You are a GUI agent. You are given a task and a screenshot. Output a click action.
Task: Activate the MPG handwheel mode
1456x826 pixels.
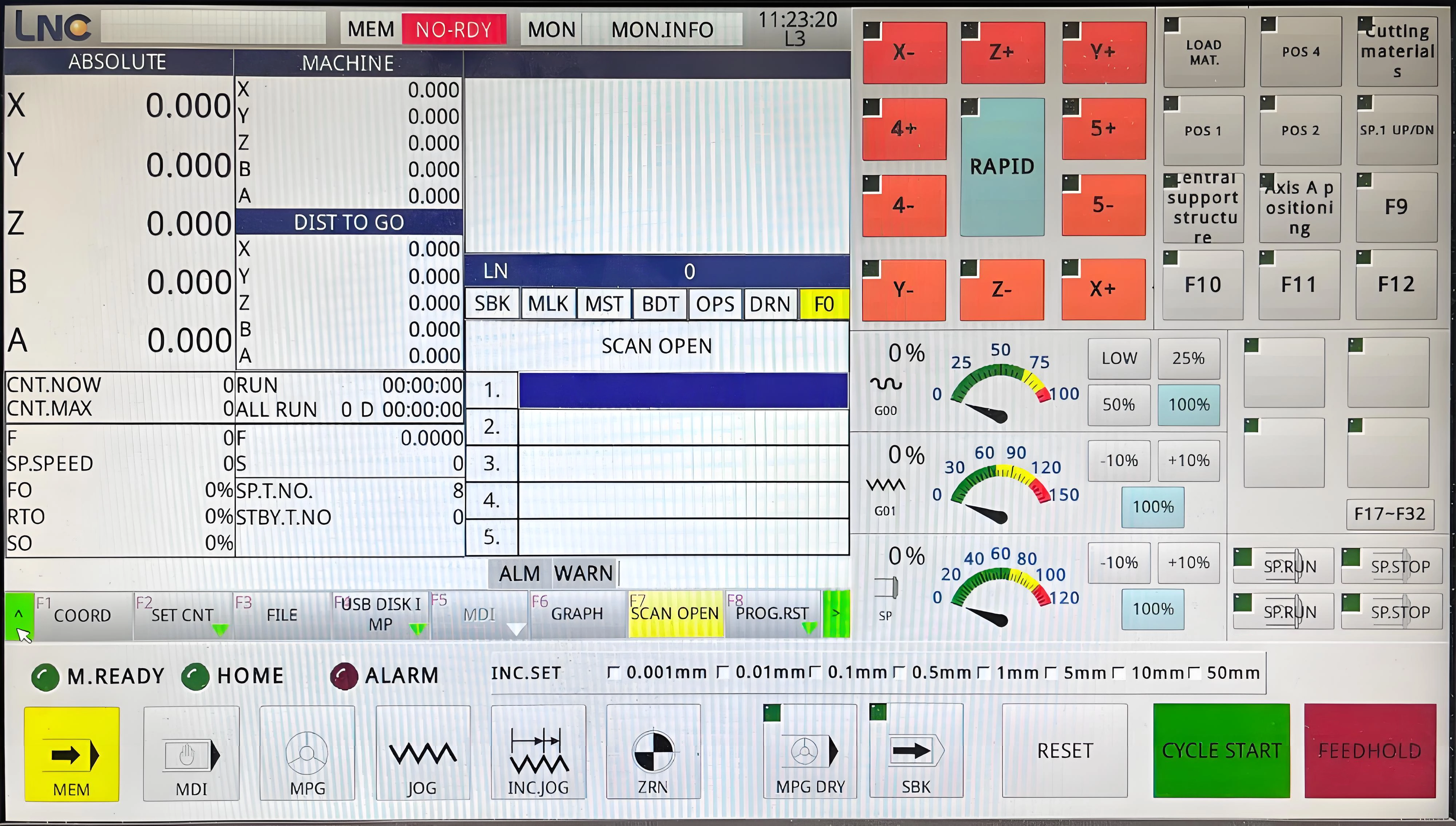coord(307,752)
